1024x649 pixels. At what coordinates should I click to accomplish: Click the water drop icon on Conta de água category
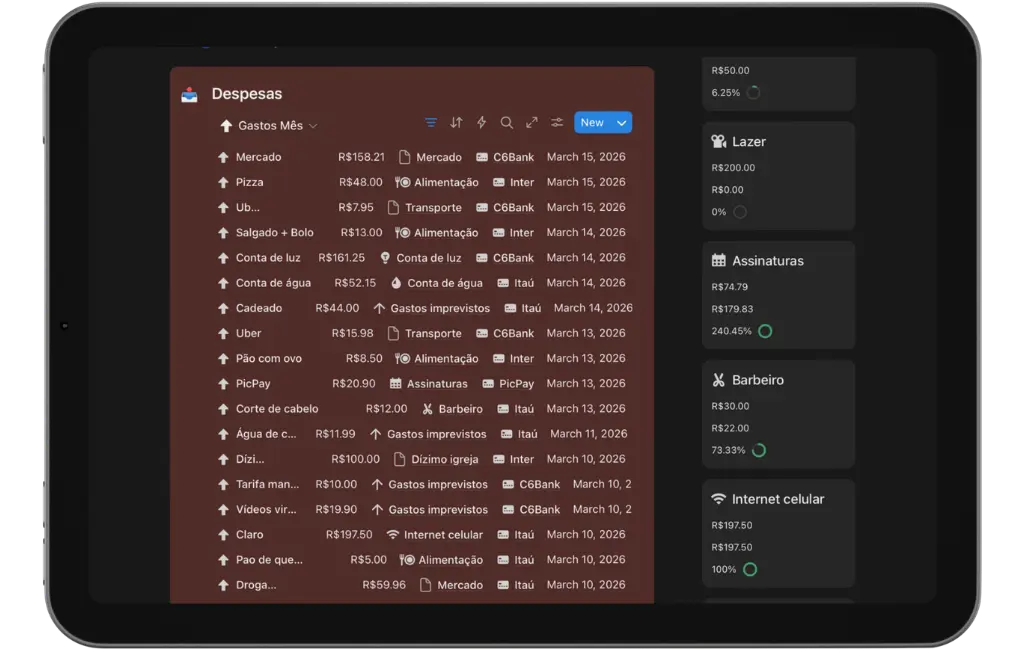click(396, 283)
